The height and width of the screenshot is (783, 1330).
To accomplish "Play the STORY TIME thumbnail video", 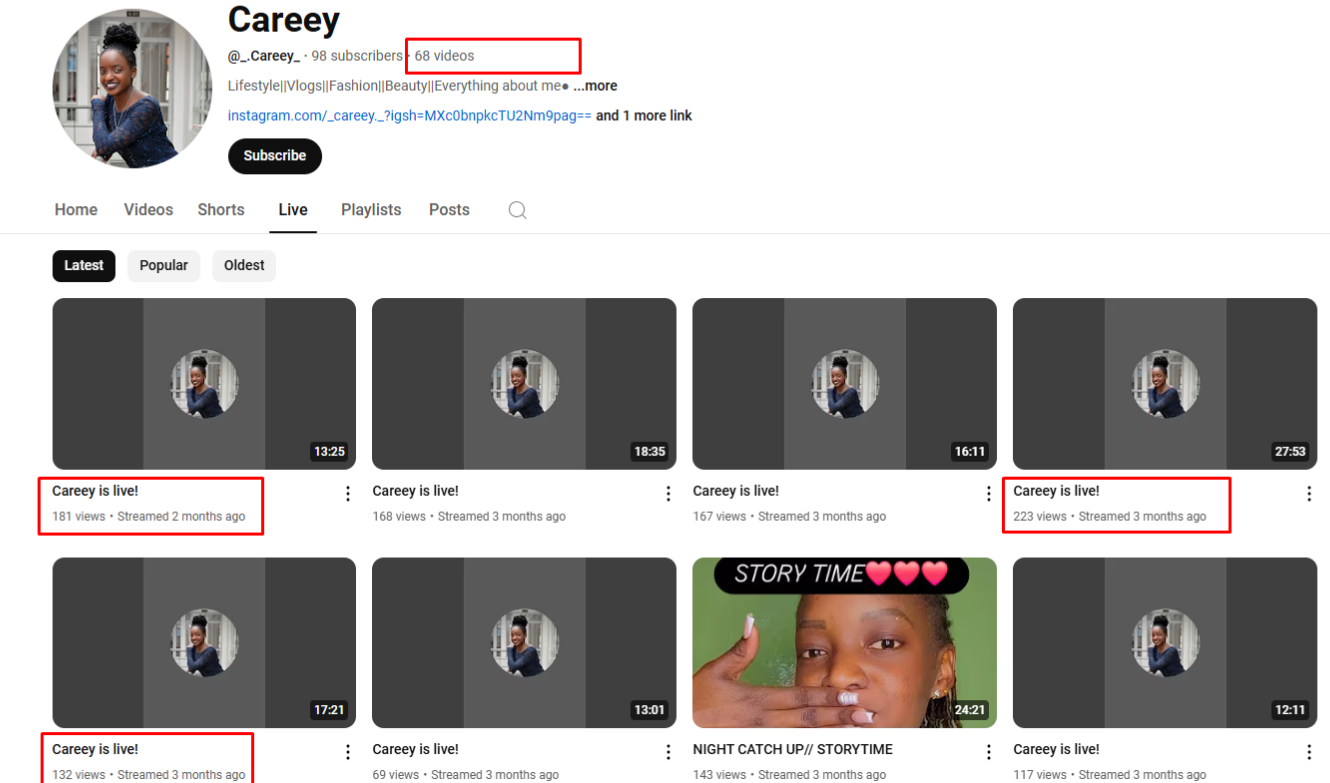I will click(x=844, y=643).
